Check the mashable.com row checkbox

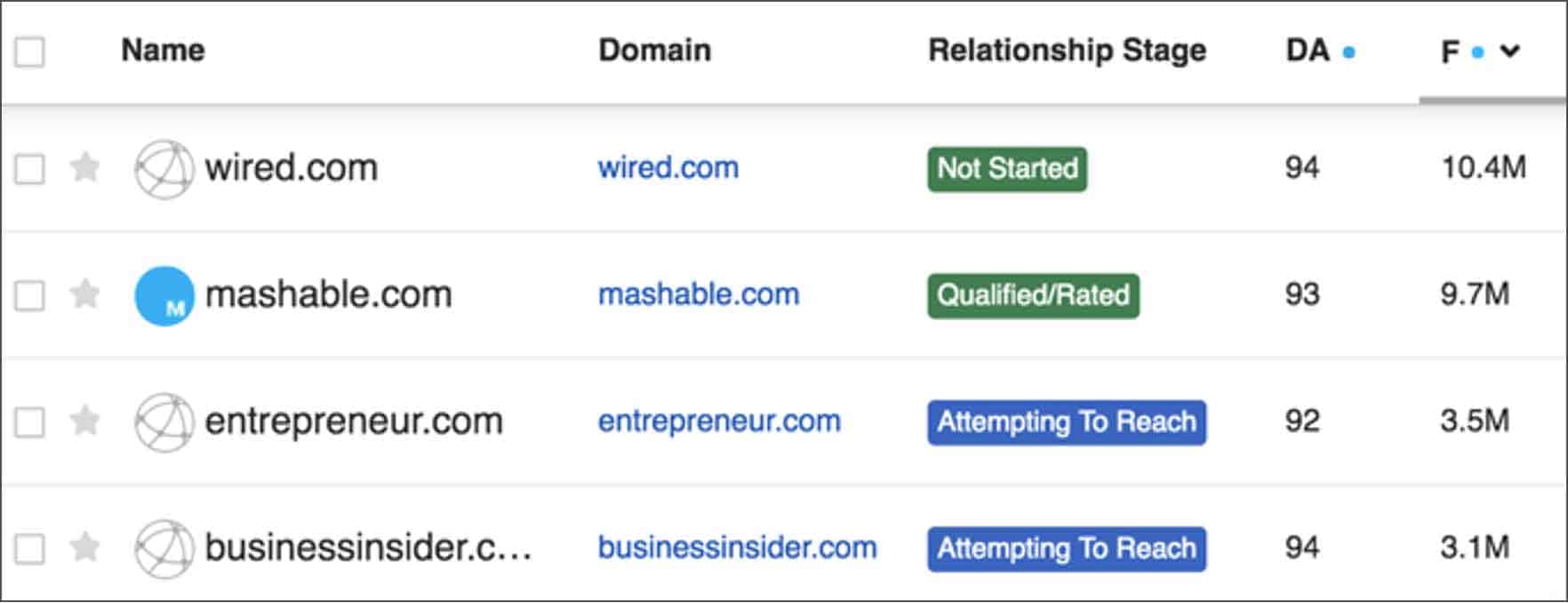29,295
